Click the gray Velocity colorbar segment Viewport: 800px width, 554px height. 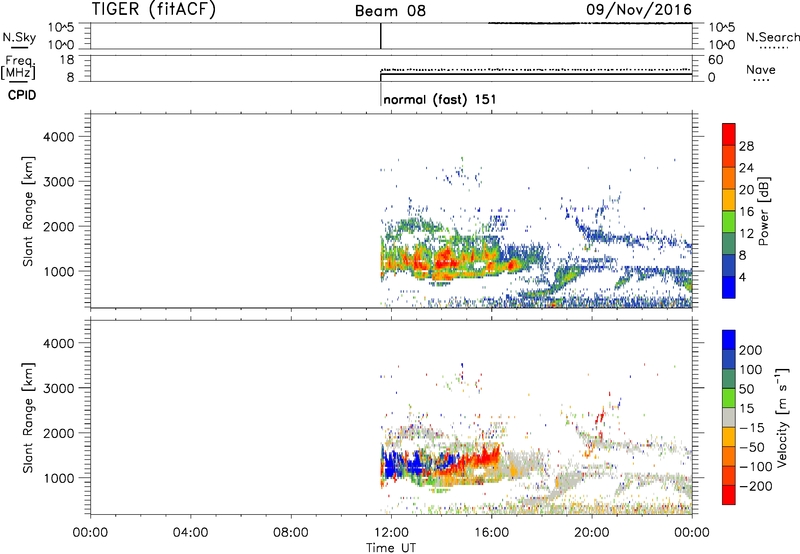click(x=729, y=417)
